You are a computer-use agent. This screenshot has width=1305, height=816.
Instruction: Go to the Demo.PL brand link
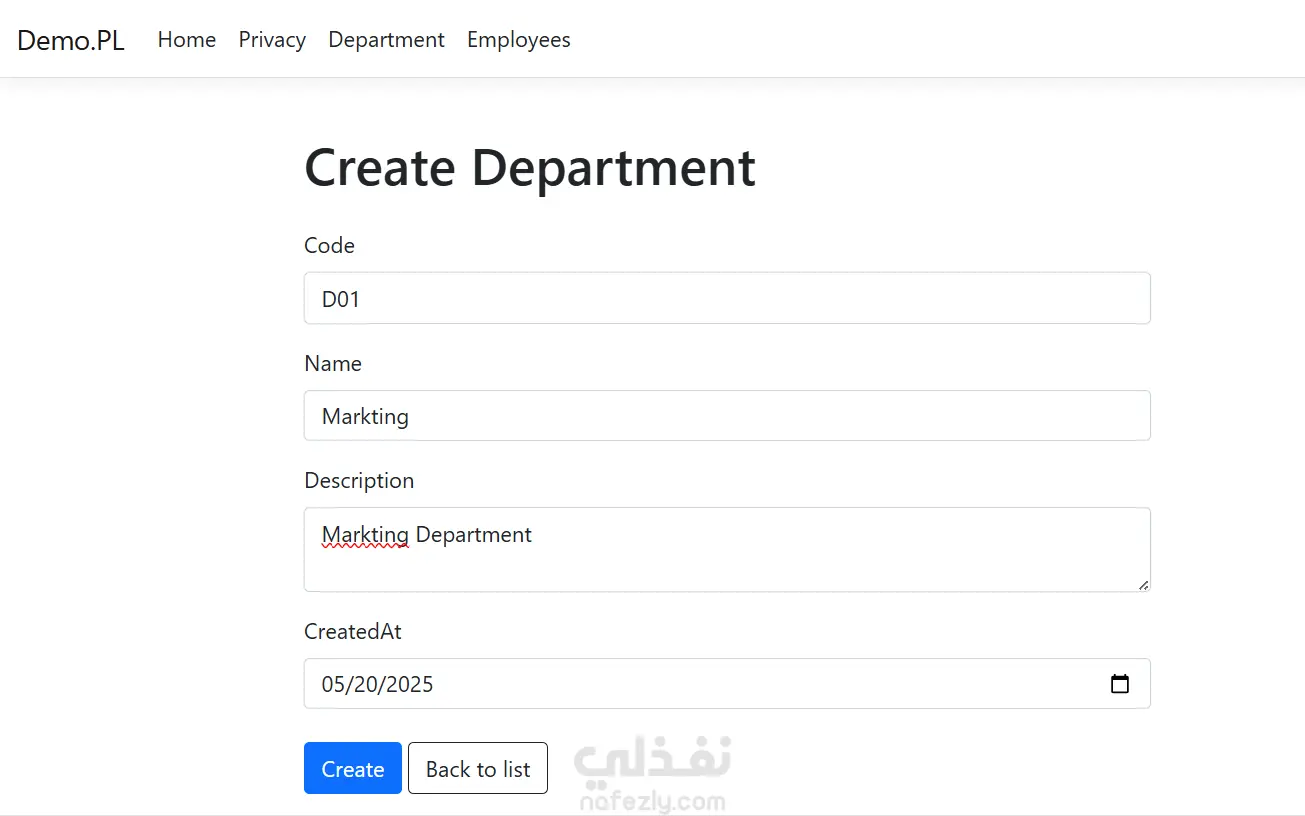tap(71, 40)
